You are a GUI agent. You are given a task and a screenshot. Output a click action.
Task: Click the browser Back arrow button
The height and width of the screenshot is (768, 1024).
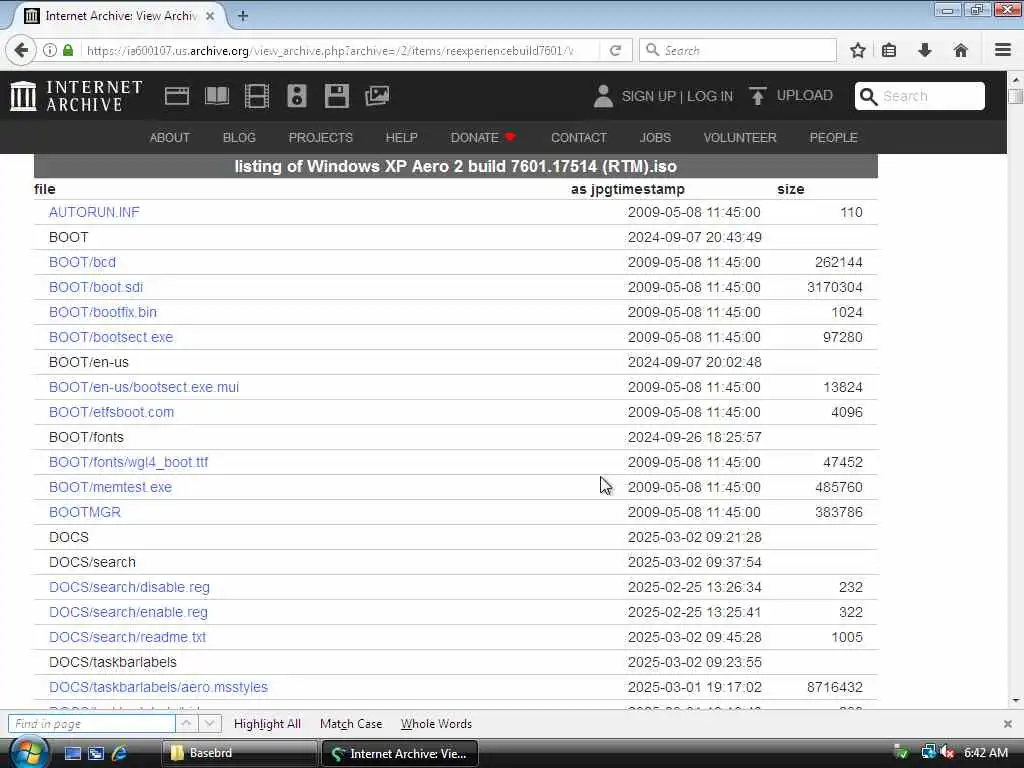pos(21,50)
